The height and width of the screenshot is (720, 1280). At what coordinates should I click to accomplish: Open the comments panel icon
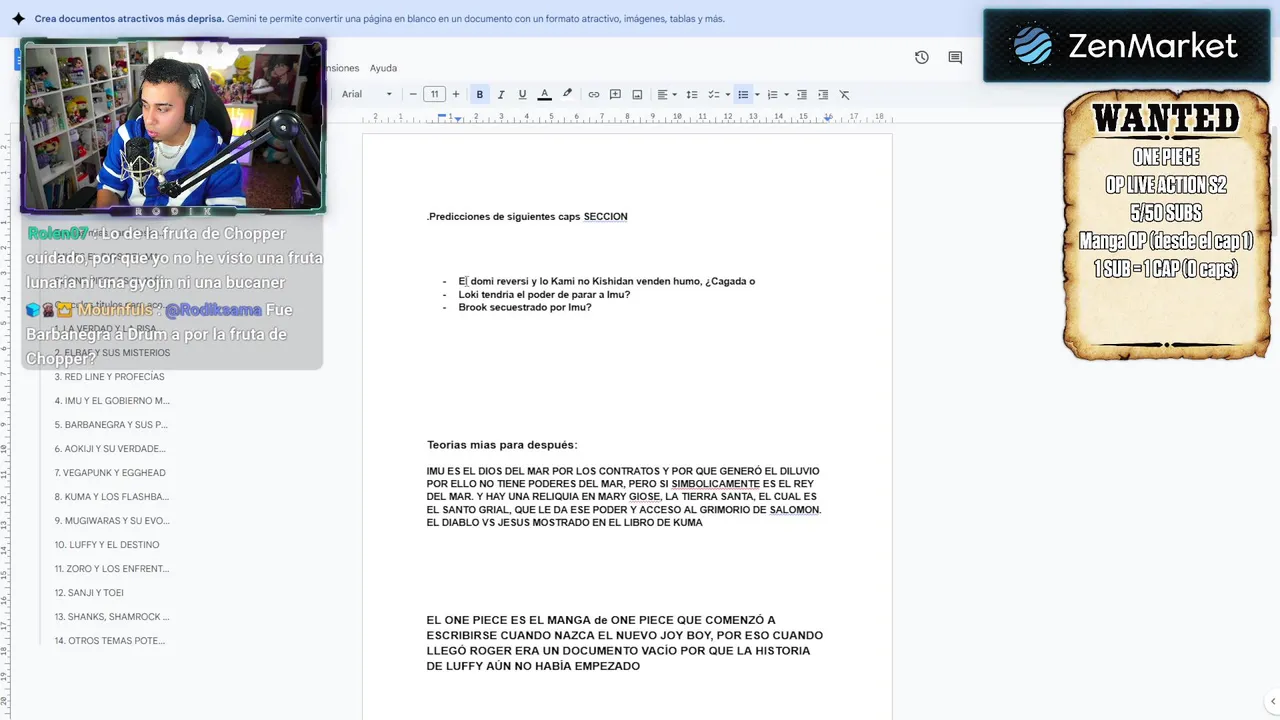tap(955, 58)
